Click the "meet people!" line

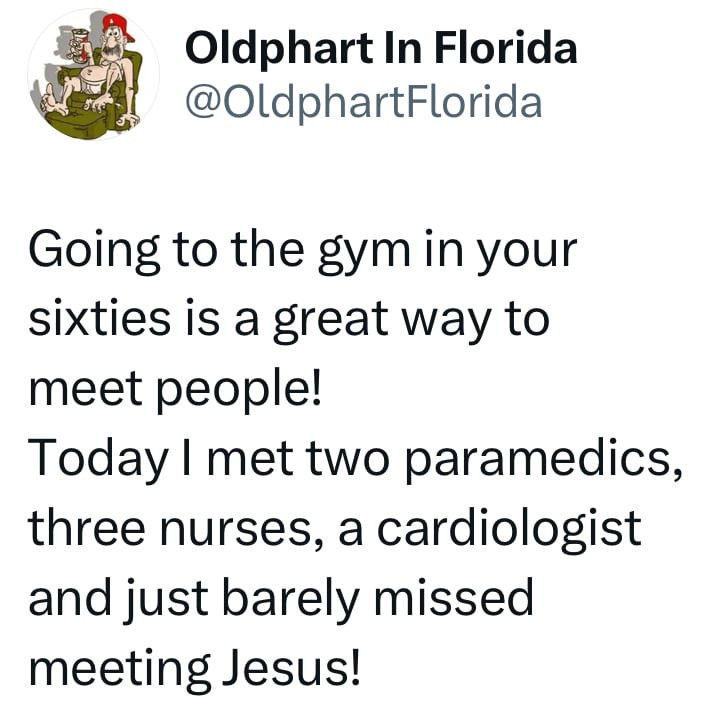tap(175, 388)
